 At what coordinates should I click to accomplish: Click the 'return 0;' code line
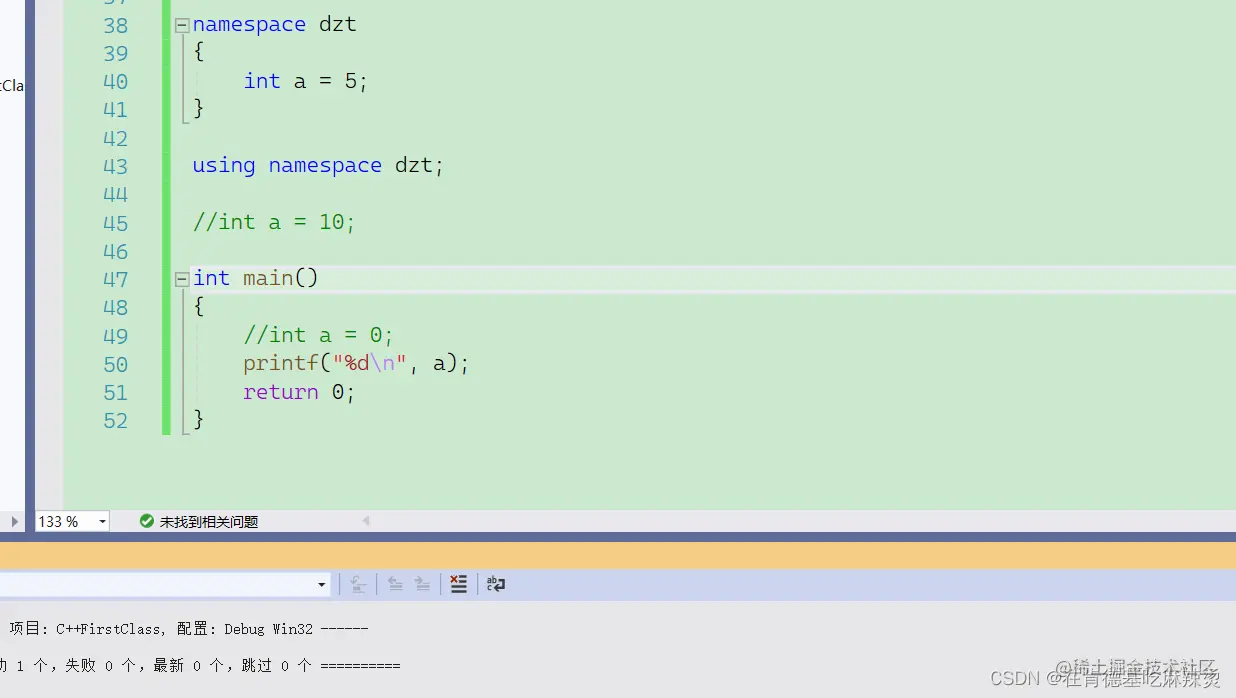[299, 392]
